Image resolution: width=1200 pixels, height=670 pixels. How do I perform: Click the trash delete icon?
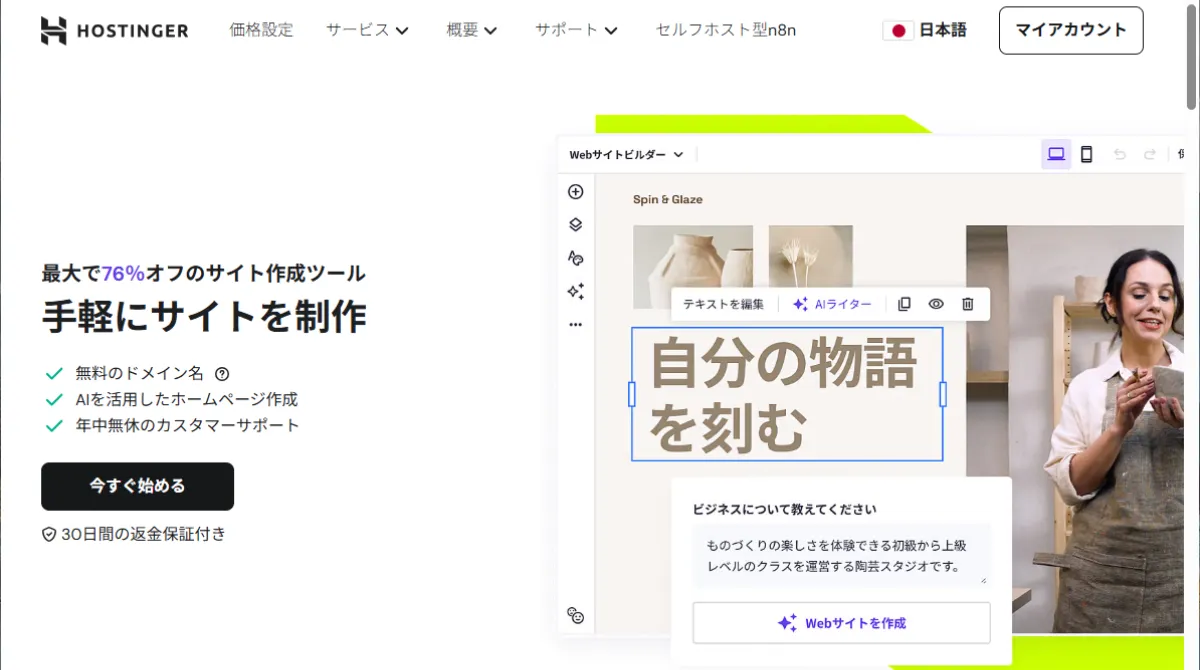967,304
